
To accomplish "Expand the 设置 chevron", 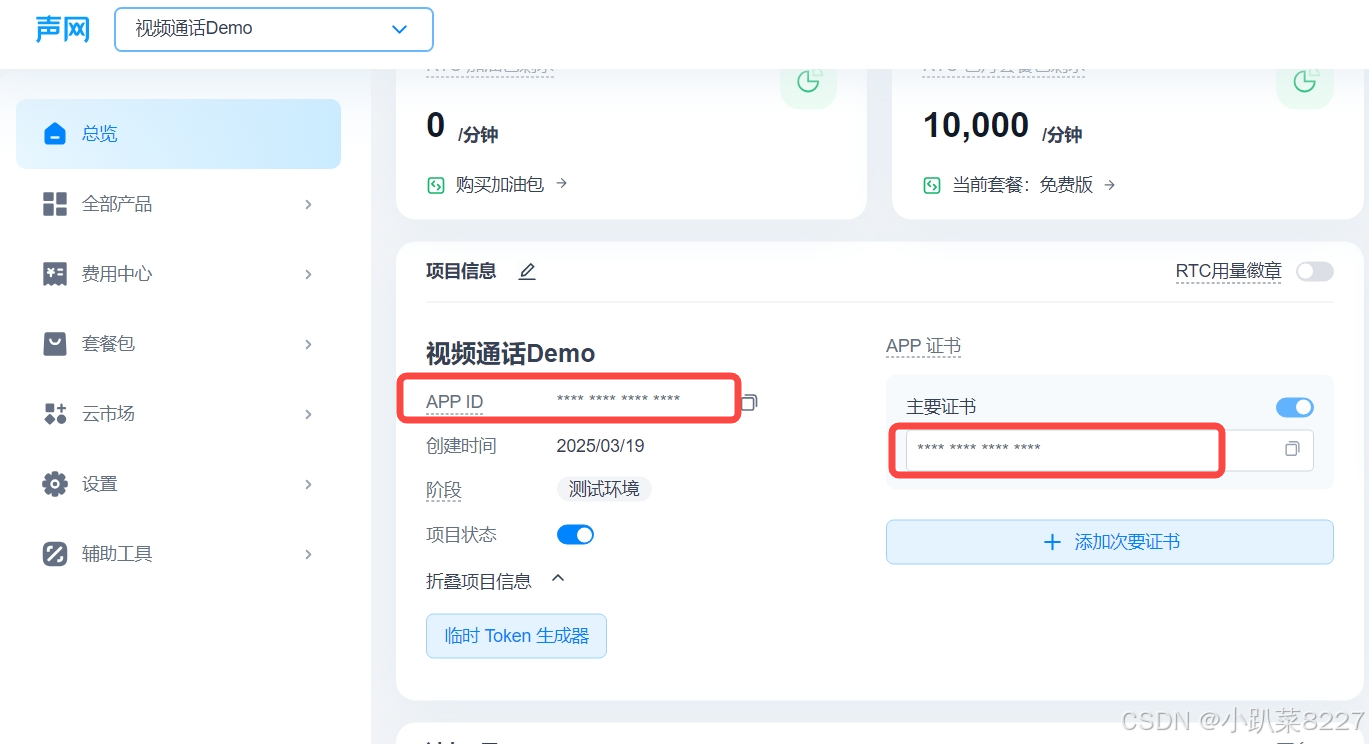I will coord(308,484).
